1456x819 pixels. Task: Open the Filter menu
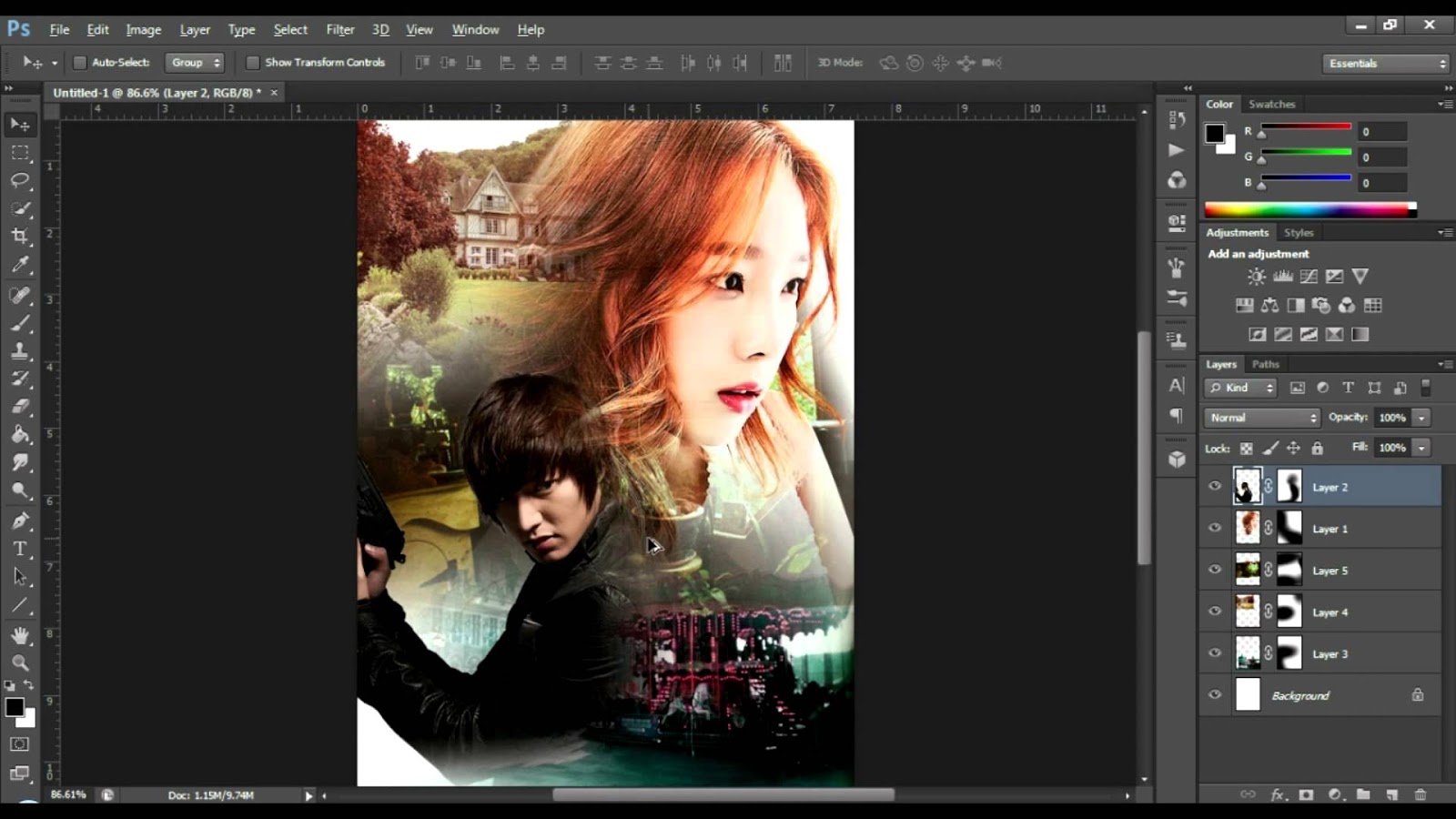coord(340,30)
